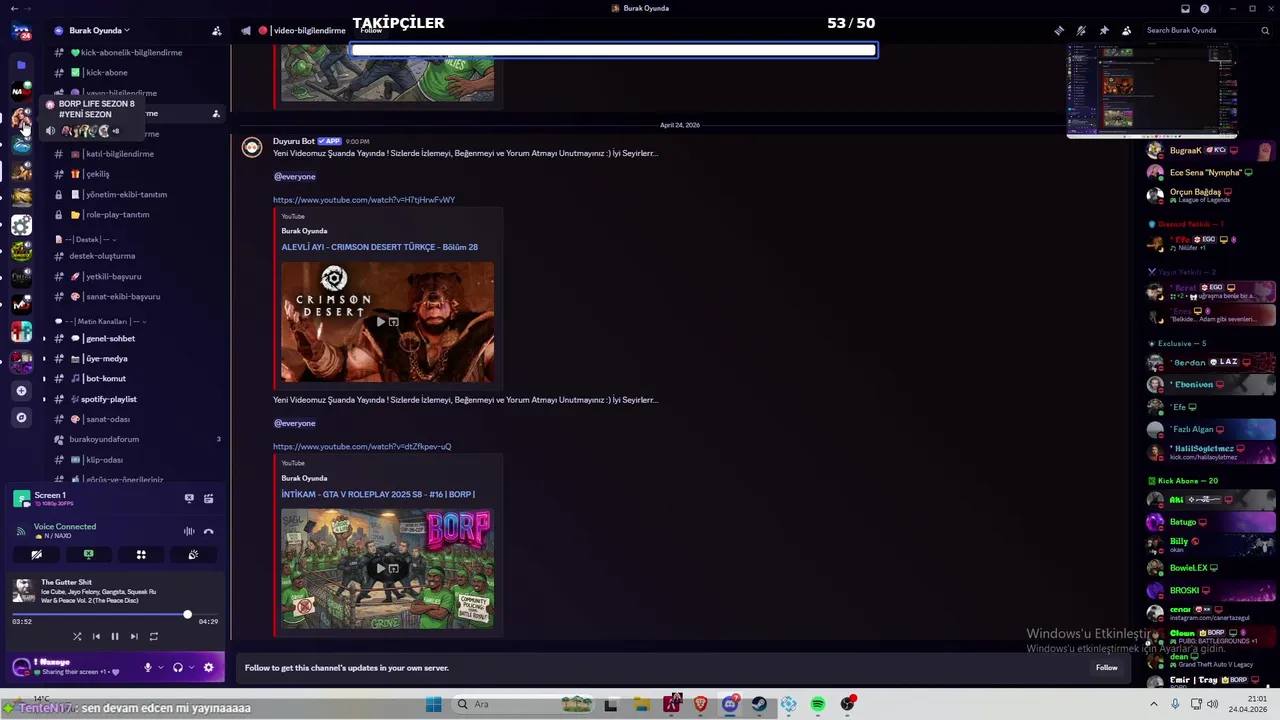1280x720 pixels.
Task: Click the song progress slider knob
Action: point(187,614)
